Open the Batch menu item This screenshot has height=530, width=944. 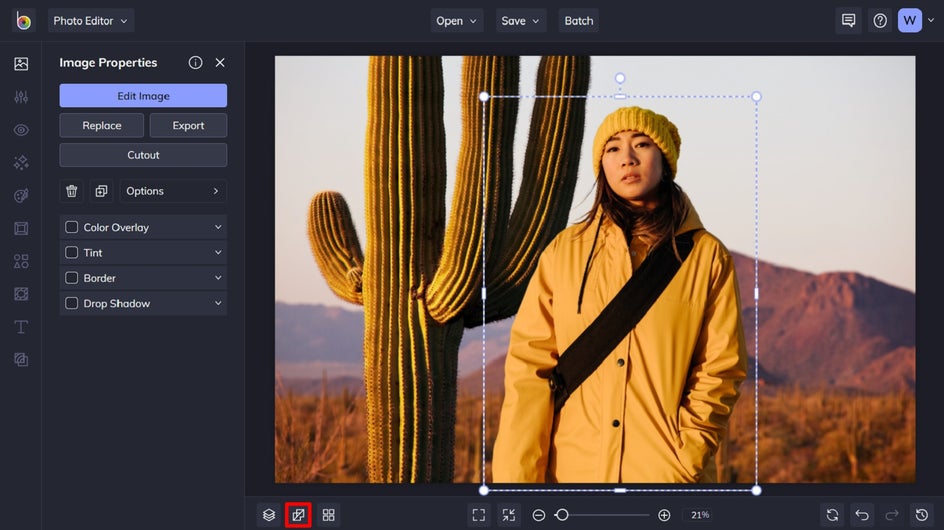coord(579,21)
